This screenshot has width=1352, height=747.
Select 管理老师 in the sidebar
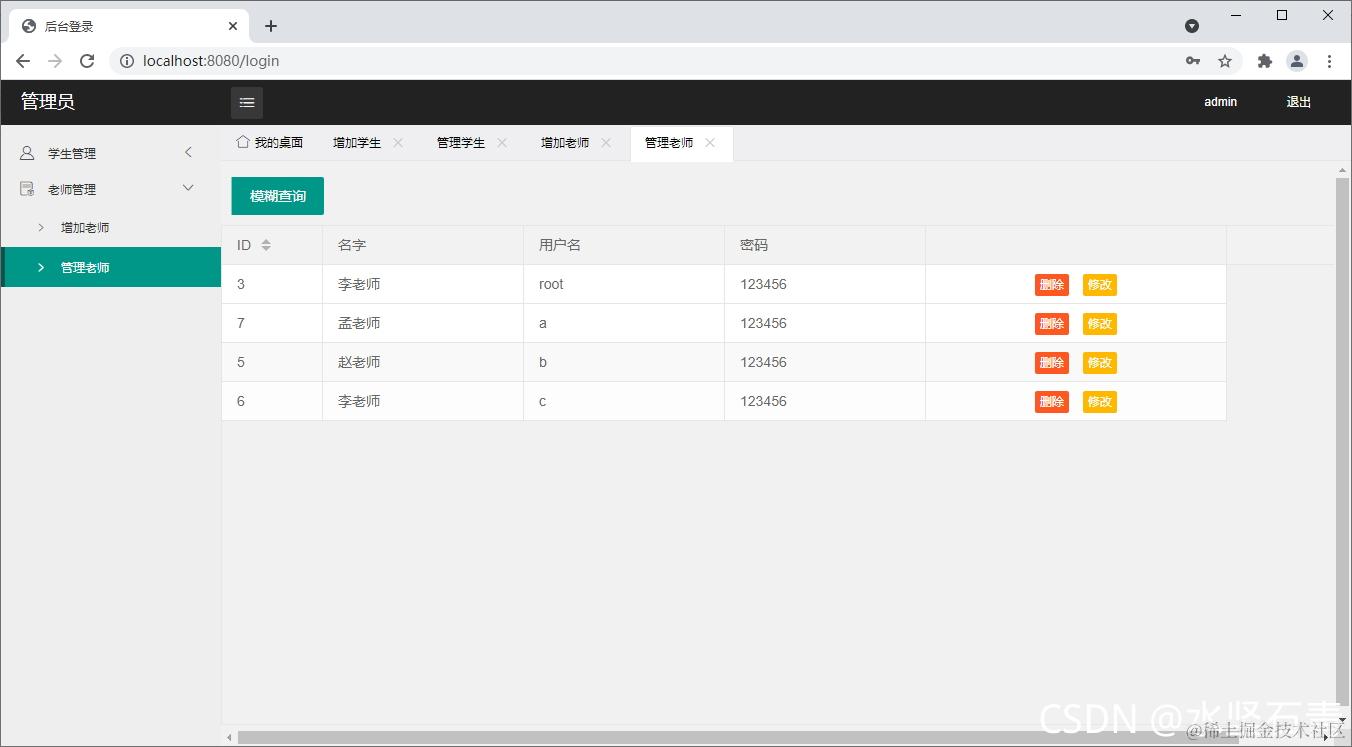[x=111, y=267]
